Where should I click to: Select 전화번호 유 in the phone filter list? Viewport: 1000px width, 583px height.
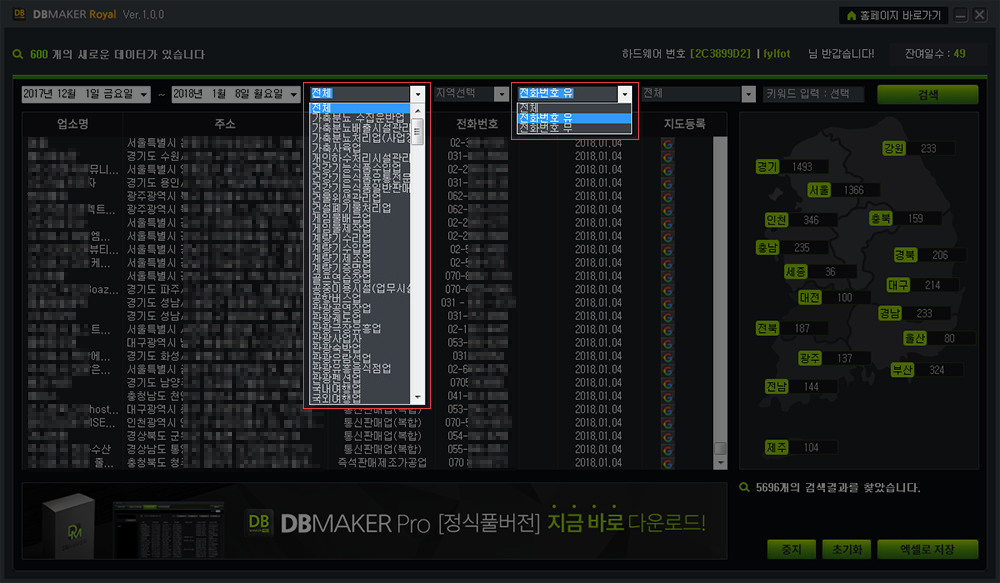click(574, 118)
